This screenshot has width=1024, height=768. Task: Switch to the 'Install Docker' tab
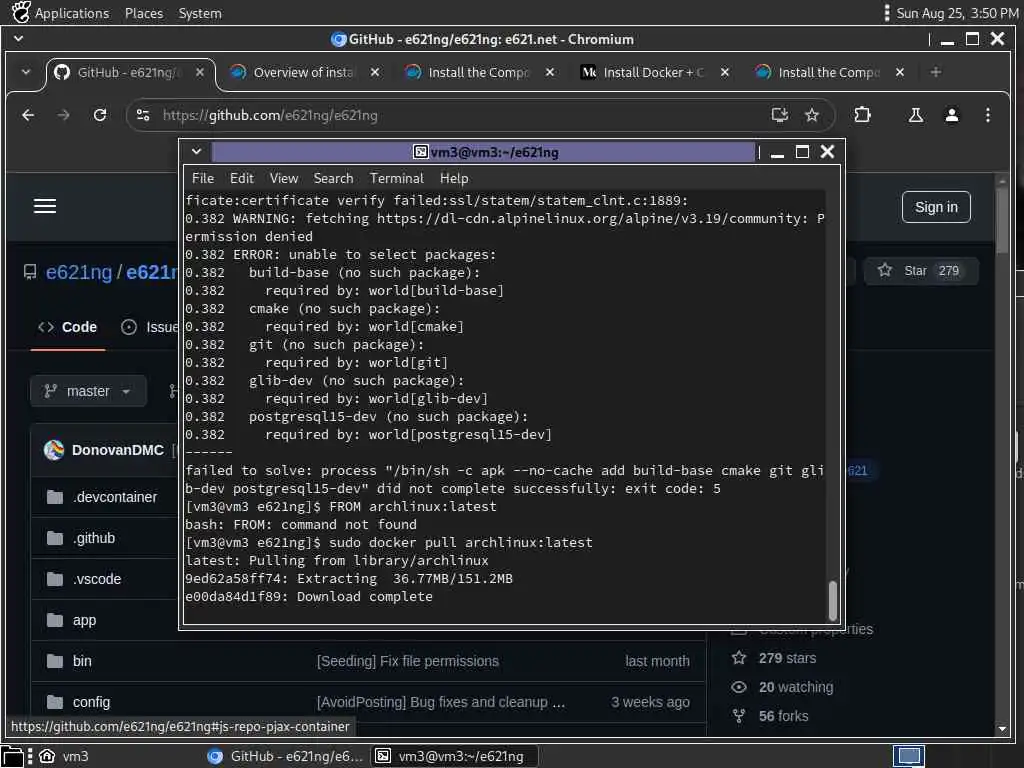click(x=652, y=72)
